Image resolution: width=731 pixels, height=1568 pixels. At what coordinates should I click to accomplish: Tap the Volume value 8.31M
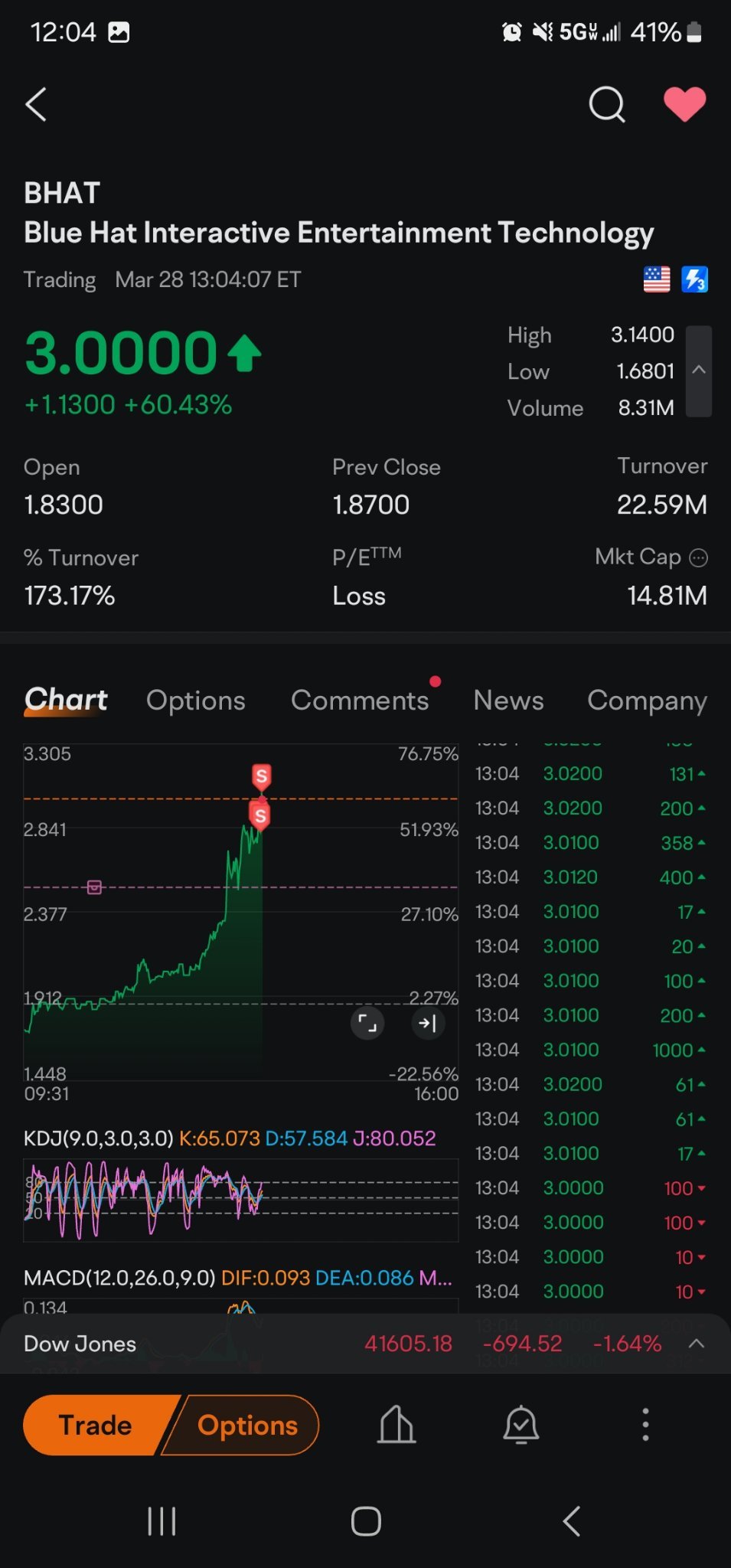coord(646,408)
